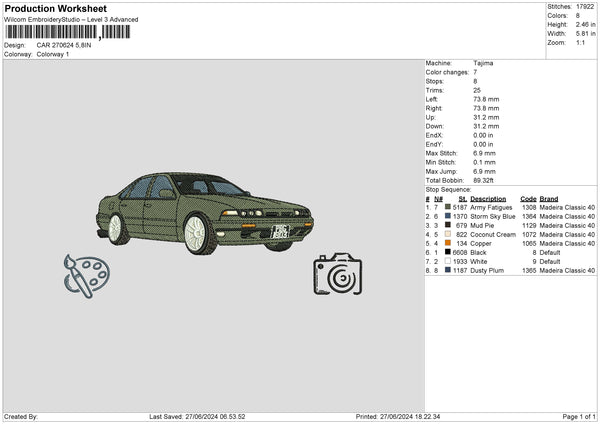Click the Up value 31.2 mm
This screenshot has height=424, width=600.
486,117
